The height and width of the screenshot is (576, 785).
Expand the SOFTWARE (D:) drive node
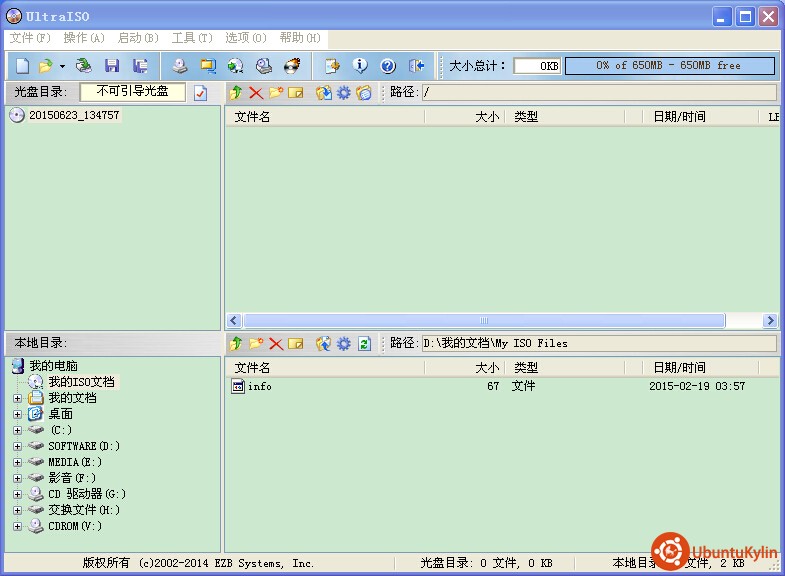click(x=18, y=446)
